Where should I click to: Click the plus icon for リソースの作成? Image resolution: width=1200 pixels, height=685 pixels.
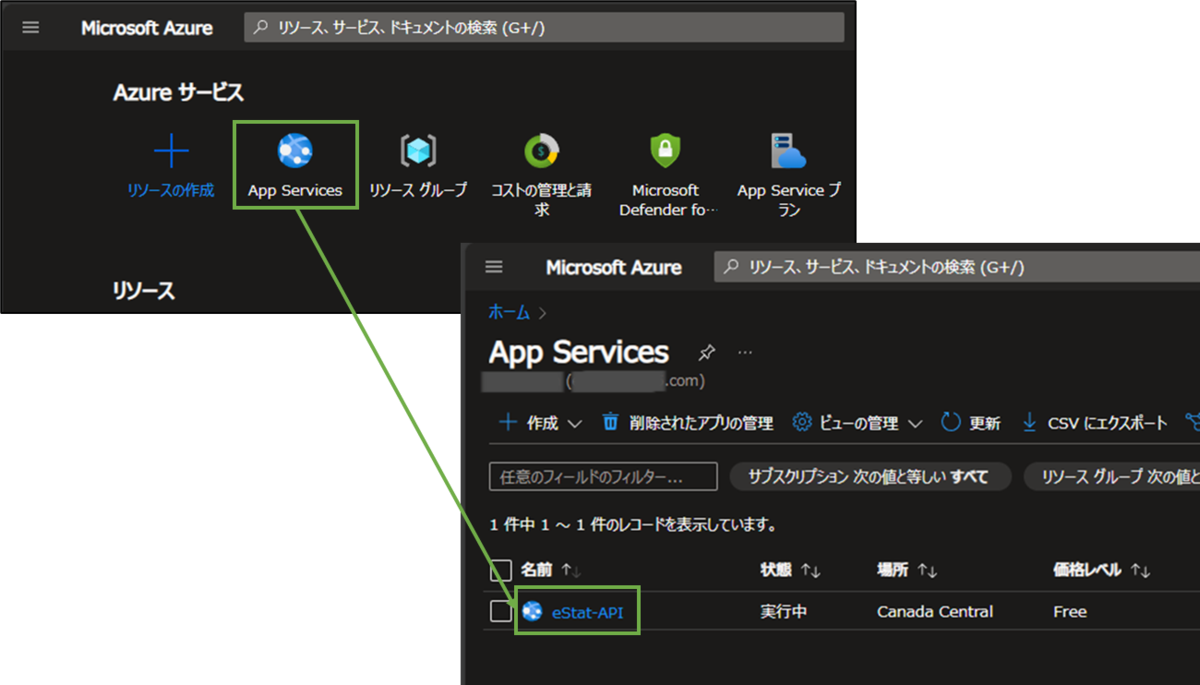(171, 152)
